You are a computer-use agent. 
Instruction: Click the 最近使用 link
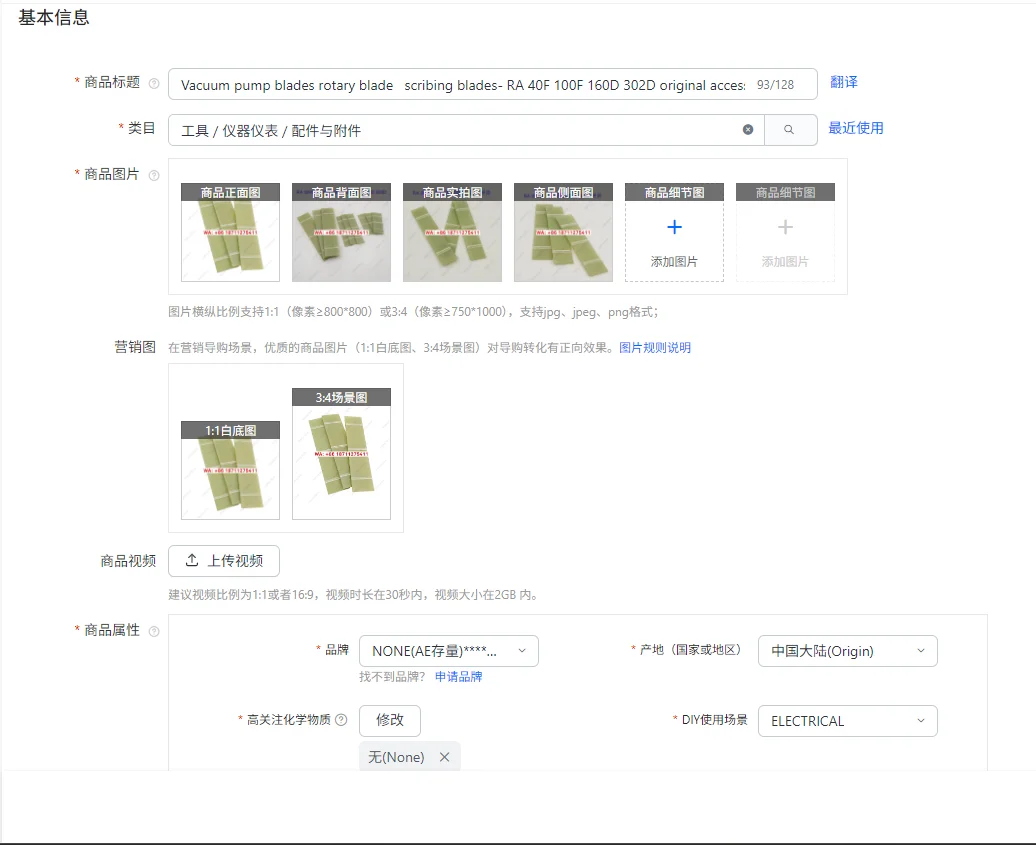856,128
